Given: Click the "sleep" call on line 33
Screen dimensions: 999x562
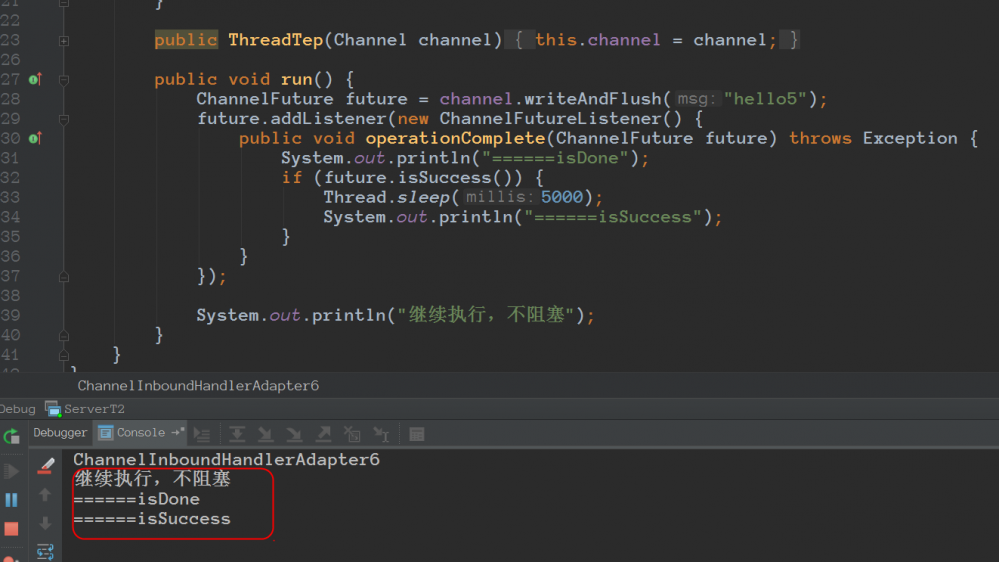Looking at the screenshot, I should tap(423, 198).
